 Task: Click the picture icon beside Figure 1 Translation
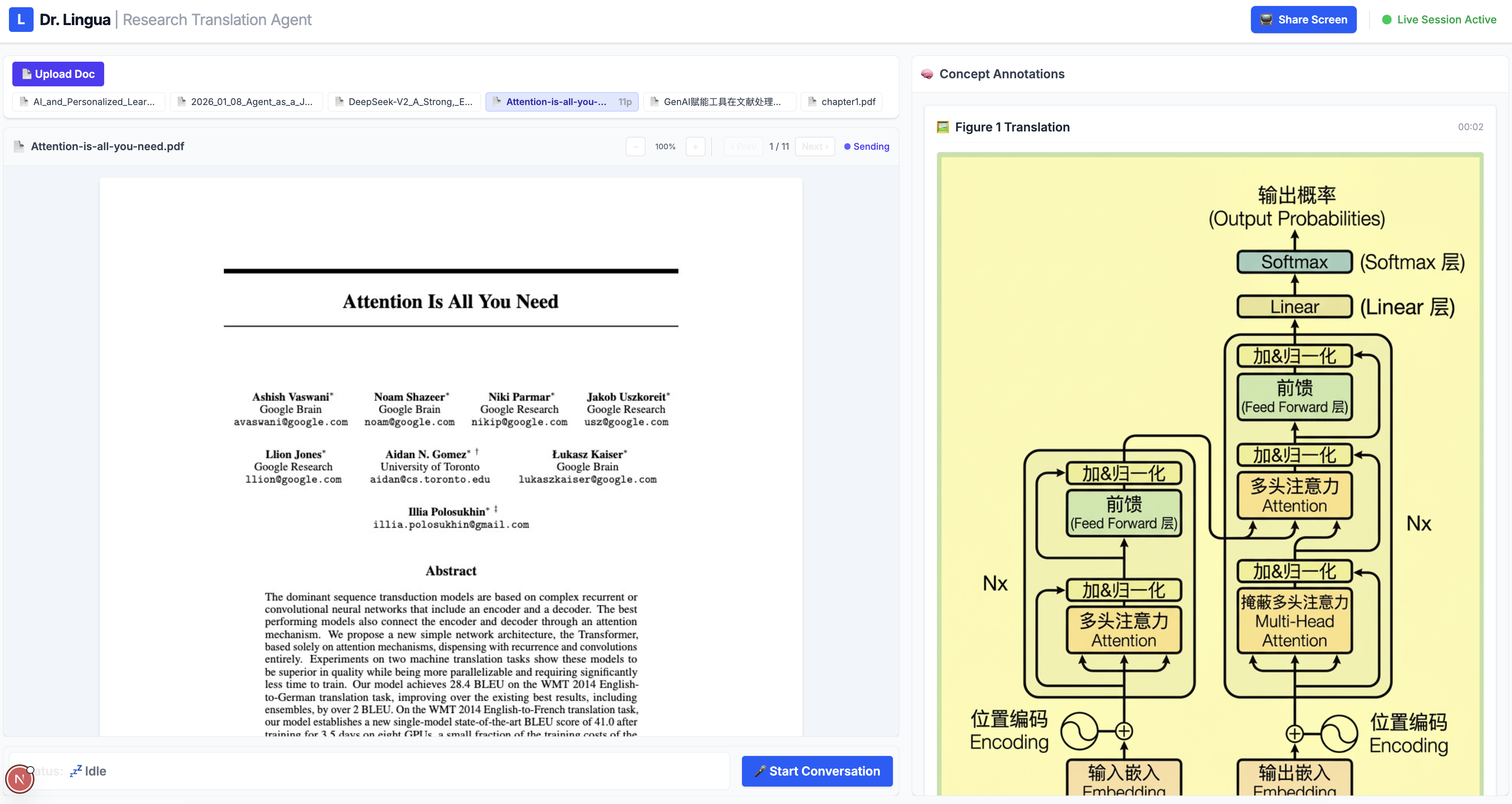943,127
